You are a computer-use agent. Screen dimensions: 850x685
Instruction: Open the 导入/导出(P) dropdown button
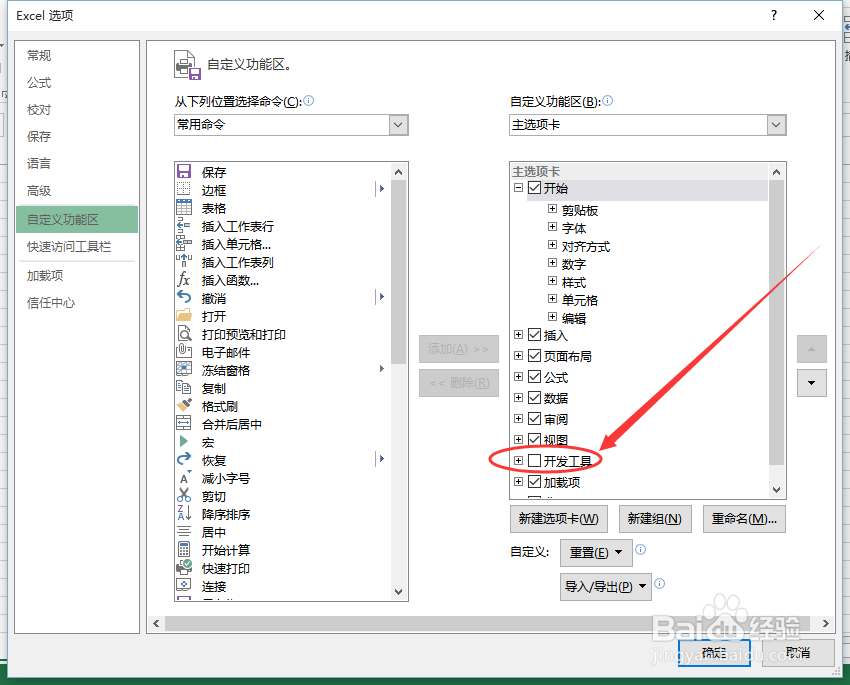pyautogui.click(x=606, y=587)
